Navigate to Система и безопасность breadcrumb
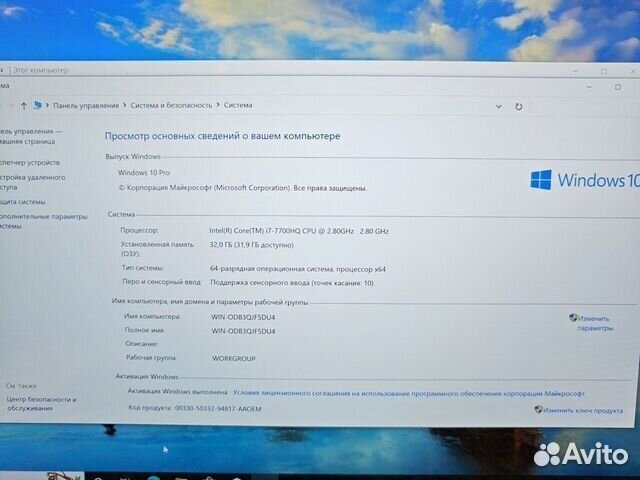The image size is (640, 480). (171, 105)
